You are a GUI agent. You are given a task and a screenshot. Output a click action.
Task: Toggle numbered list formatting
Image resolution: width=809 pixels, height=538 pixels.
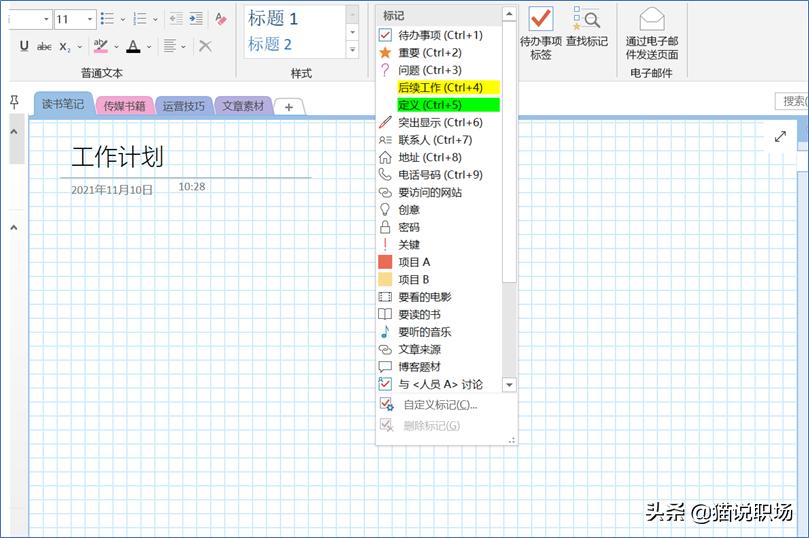click(140, 19)
